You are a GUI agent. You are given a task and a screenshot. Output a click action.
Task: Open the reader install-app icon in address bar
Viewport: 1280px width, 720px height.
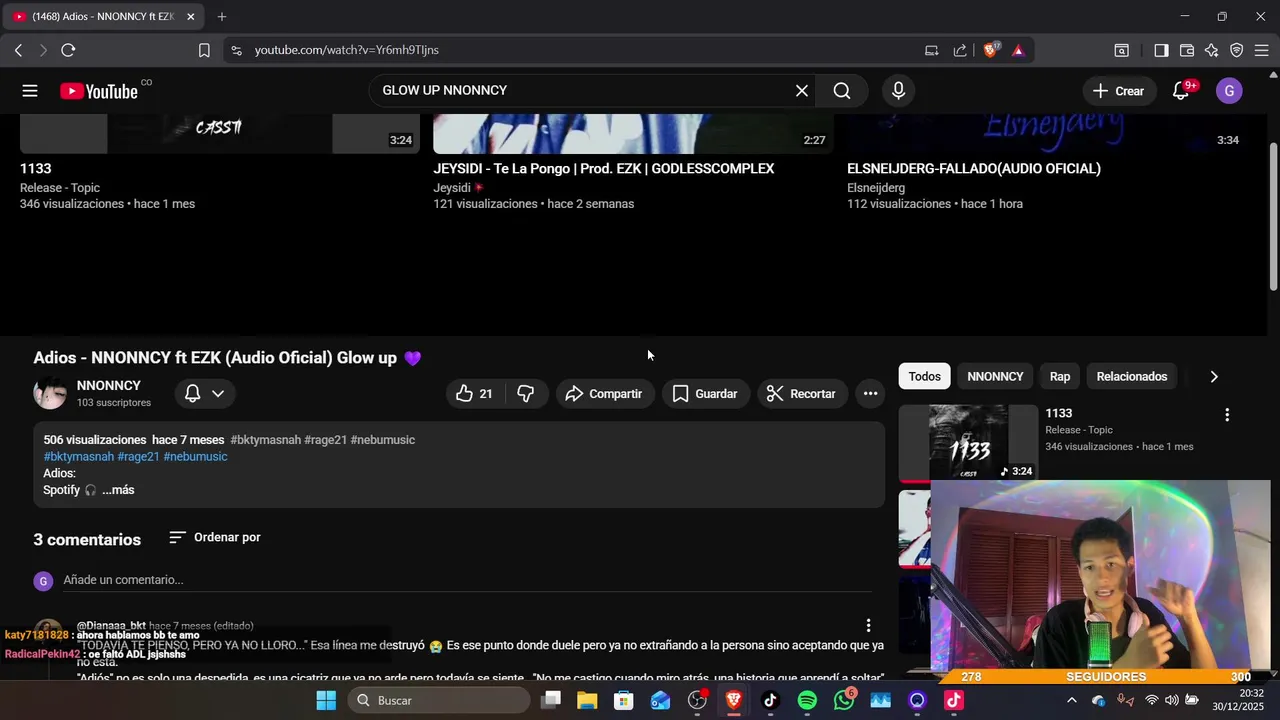click(x=931, y=50)
